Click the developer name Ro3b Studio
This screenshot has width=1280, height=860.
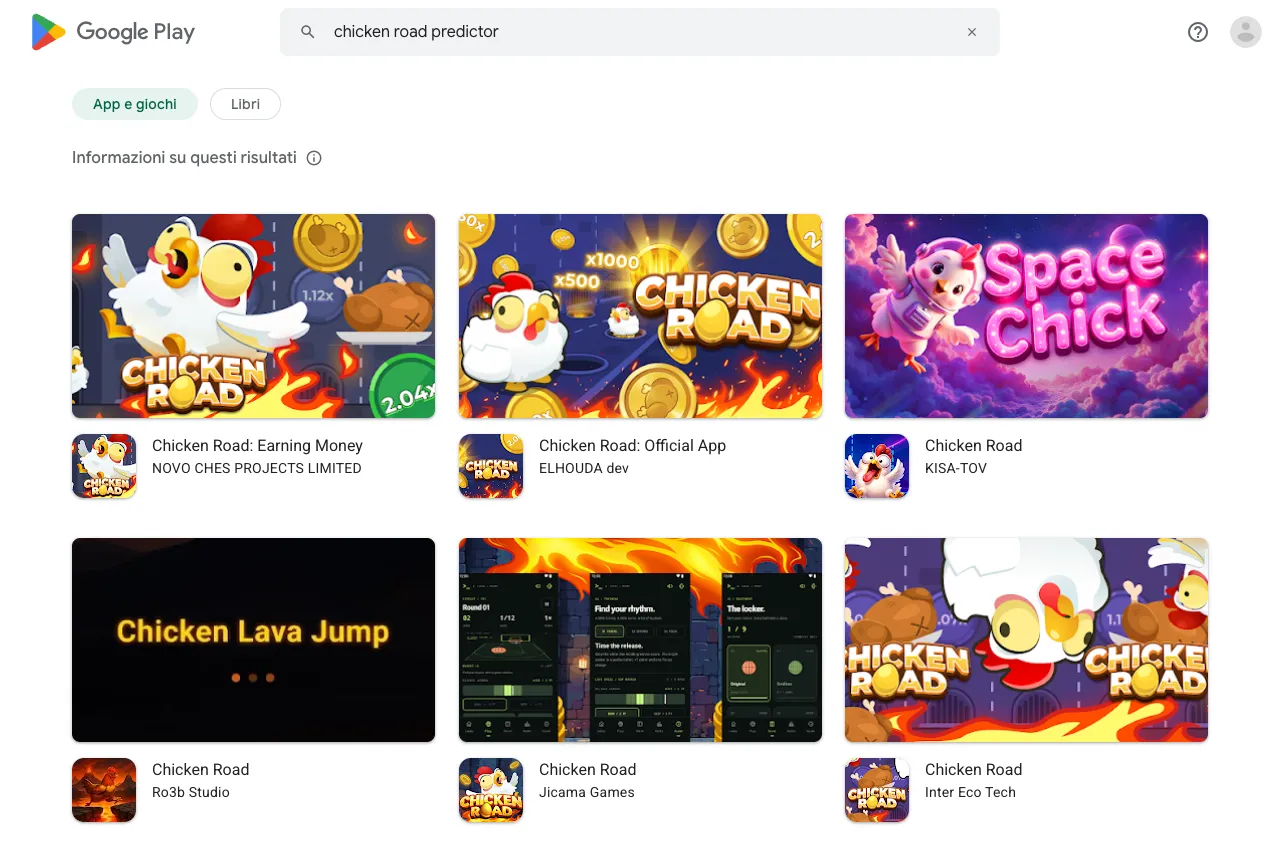pos(191,792)
